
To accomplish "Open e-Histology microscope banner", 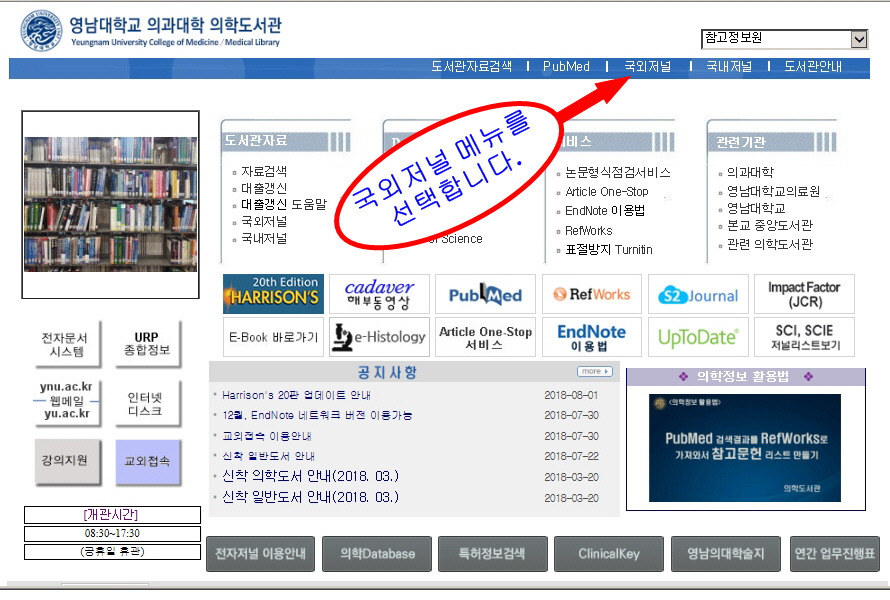I will pyautogui.click(x=379, y=337).
